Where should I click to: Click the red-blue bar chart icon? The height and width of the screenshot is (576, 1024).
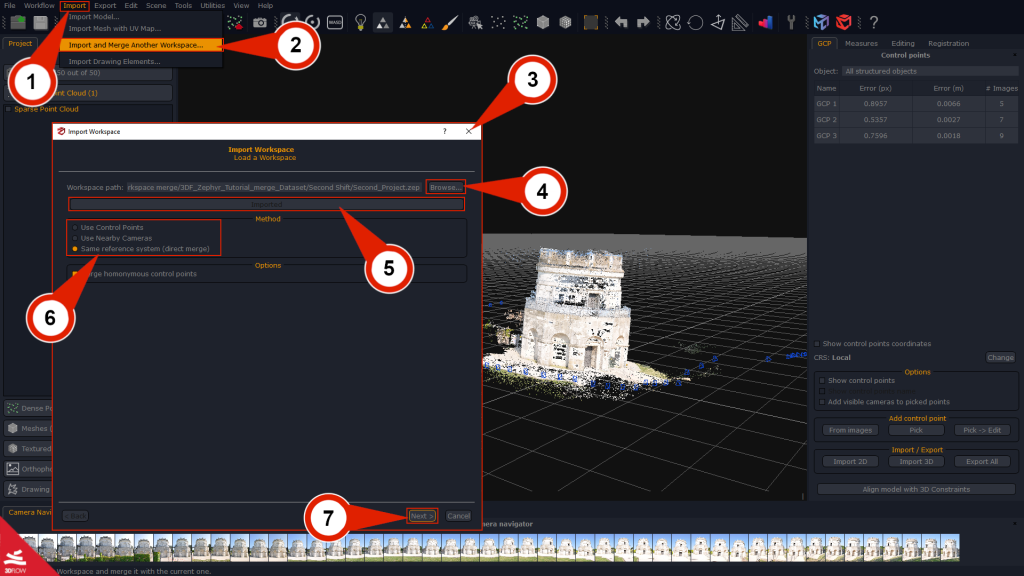(x=765, y=22)
